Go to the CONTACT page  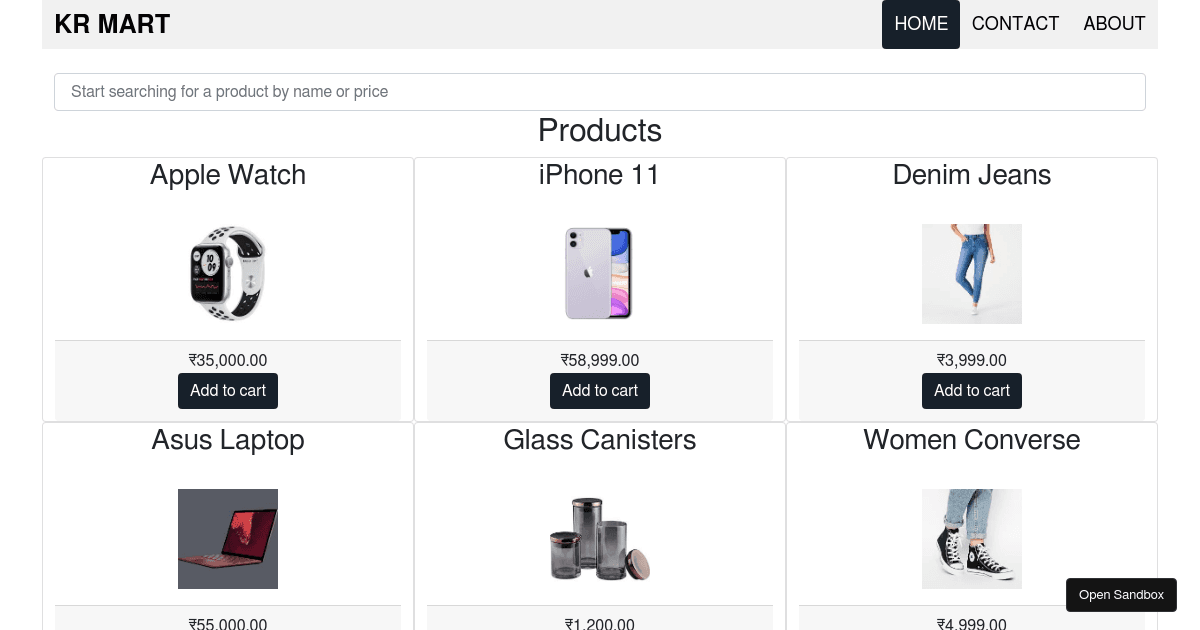1015,24
